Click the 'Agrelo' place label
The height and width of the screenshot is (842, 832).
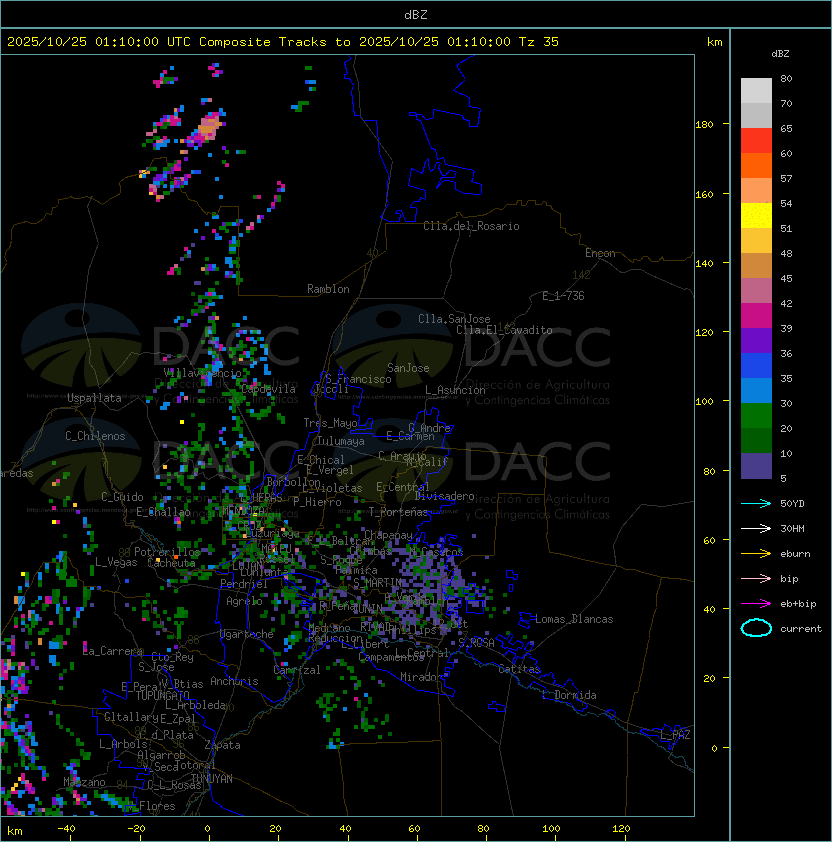coord(244,601)
